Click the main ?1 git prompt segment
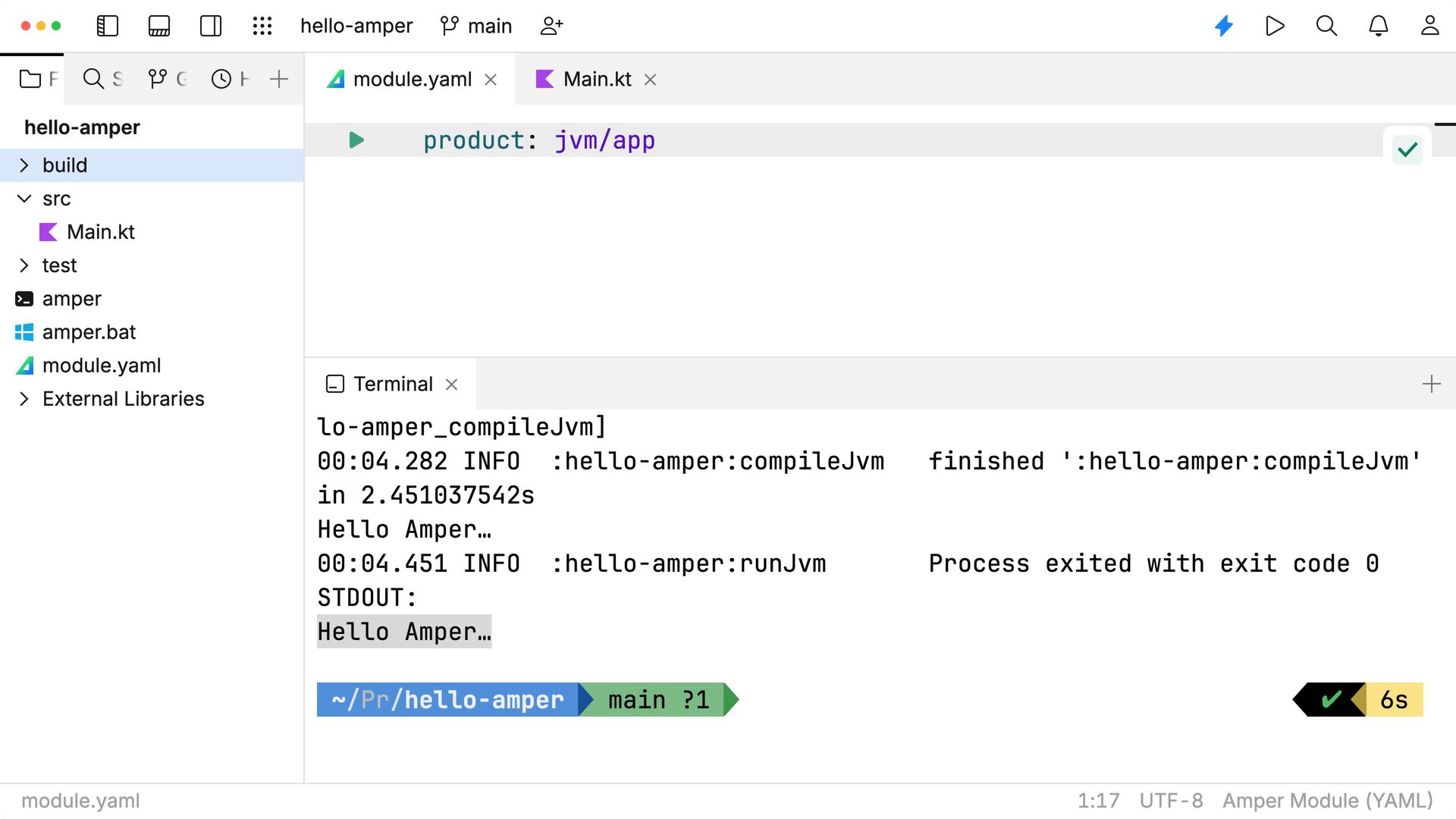This screenshot has height=819, width=1456. (657, 699)
